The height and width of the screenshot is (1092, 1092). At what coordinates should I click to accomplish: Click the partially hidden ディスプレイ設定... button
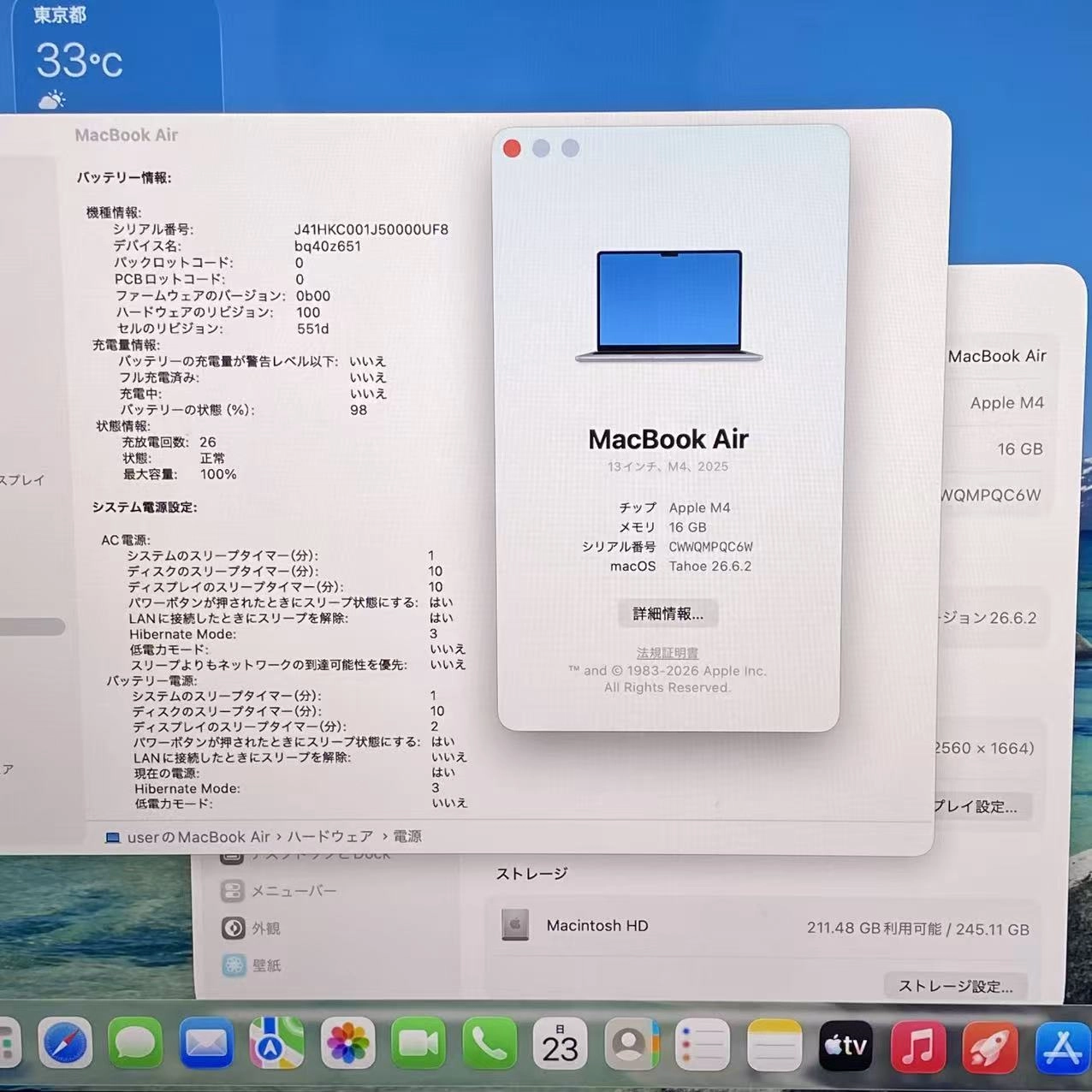[981, 806]
